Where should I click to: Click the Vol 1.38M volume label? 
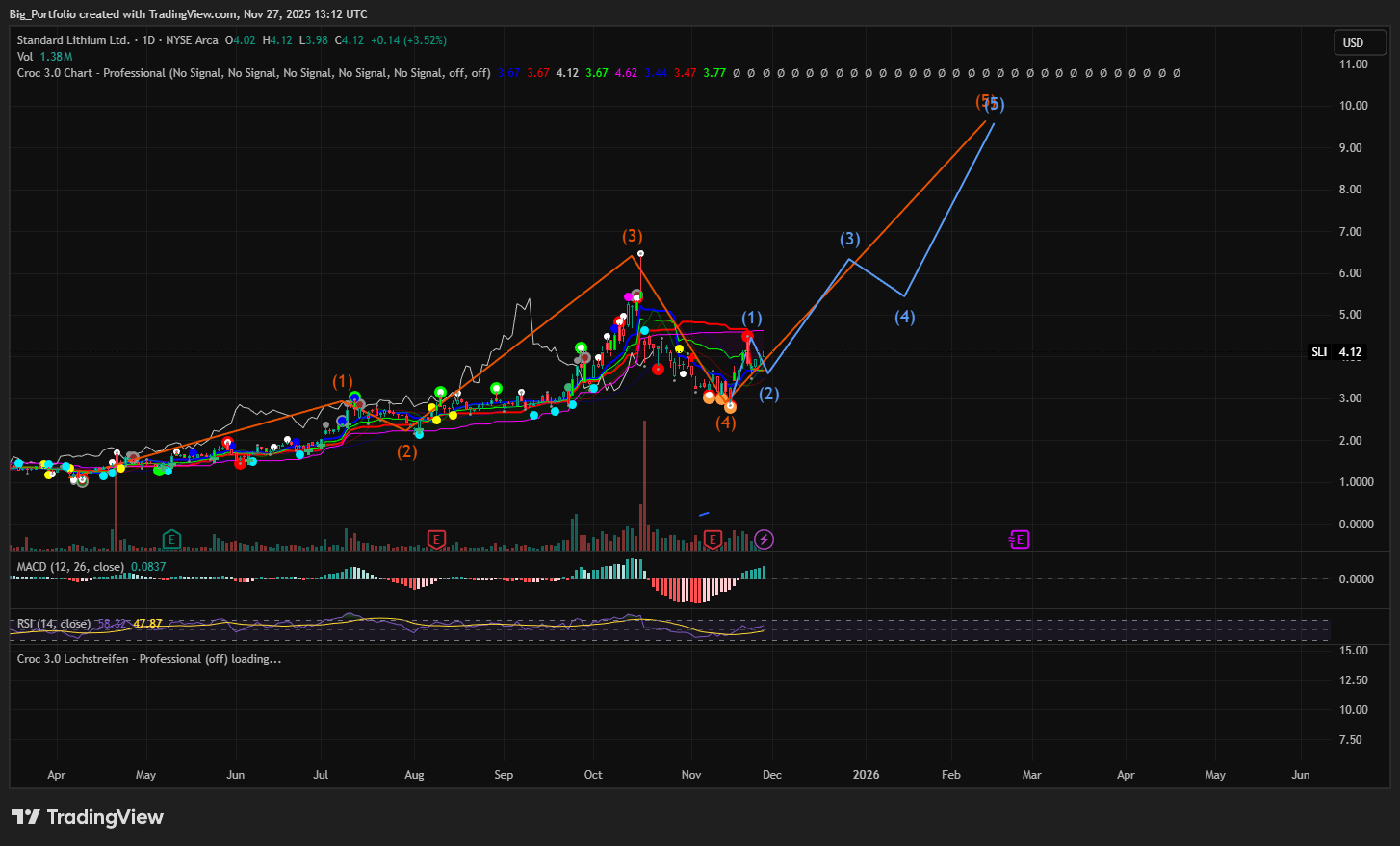(x=44, y=57)
